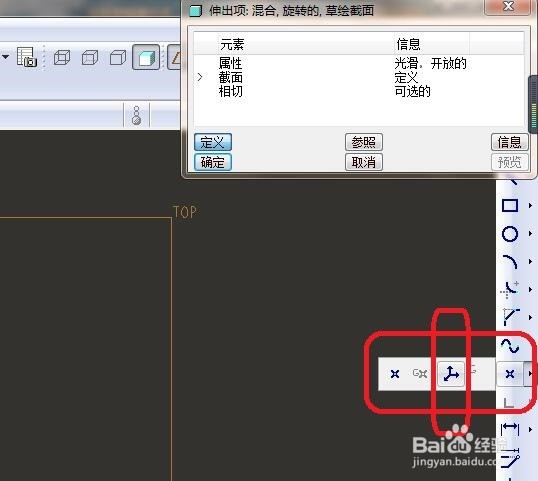Expand the dimension tool flyout arrow
The width and height of the screenshot is (538, 481).
point(530,429)
